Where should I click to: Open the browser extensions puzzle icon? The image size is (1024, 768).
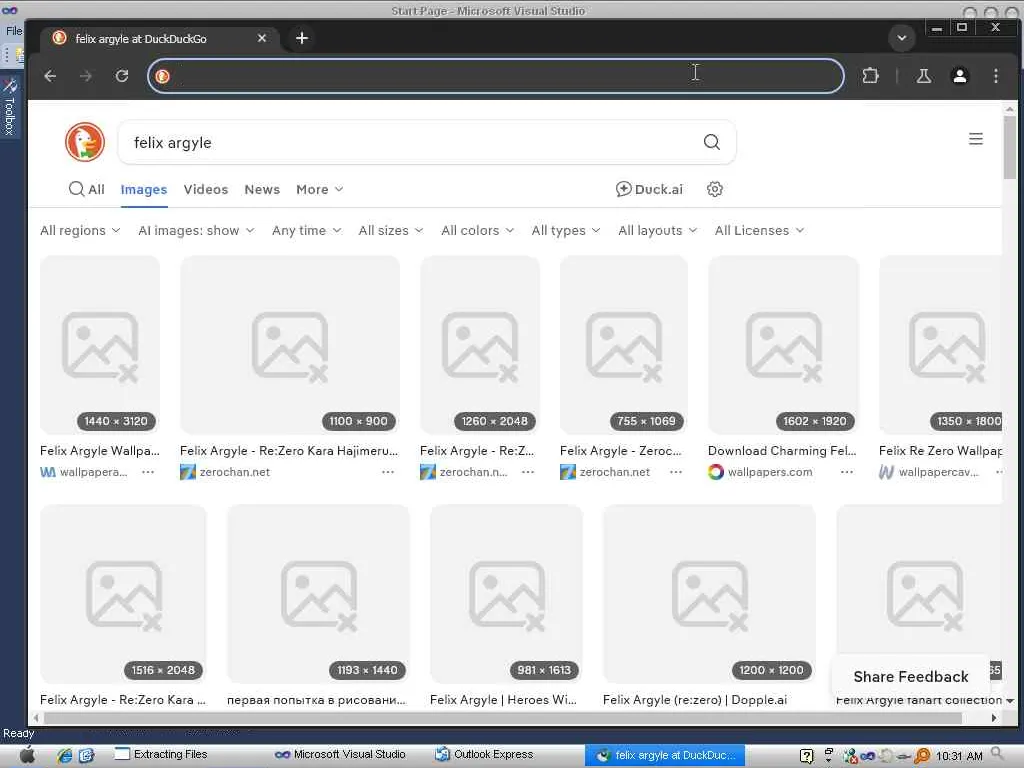pos(870,76)
